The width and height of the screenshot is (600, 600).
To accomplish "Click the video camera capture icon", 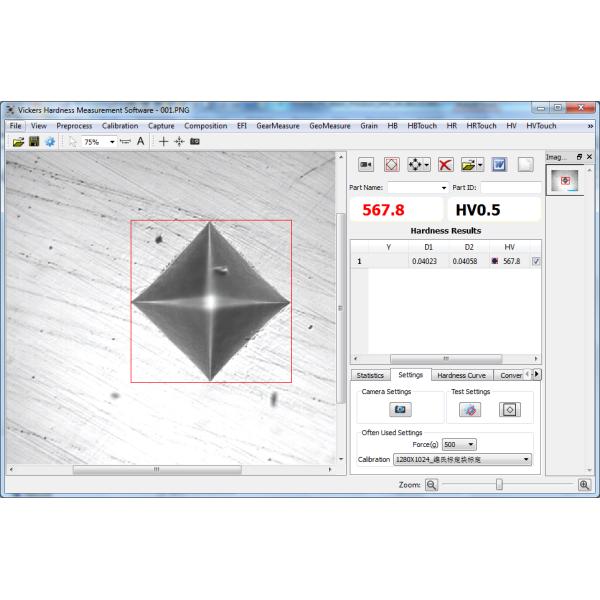I will coord(366,164).
